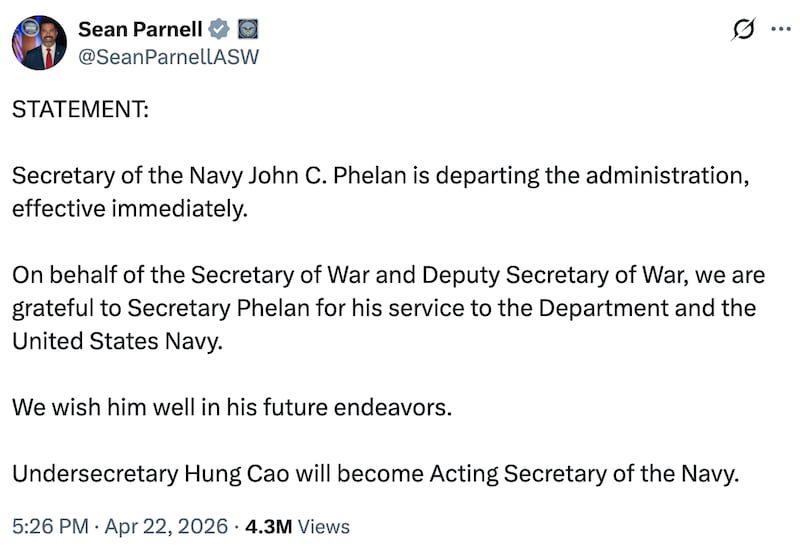Click the STATEMENT: heading text
The width and height of the screenshot is (800, 548).
79,110
